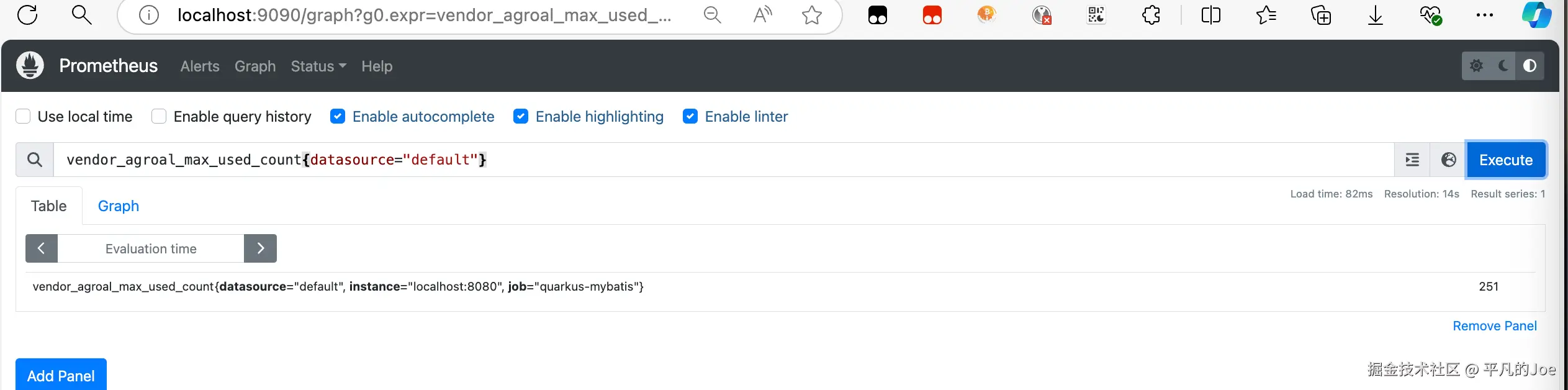Select browser-preferred theme contrast icon
The image size is (1568, 390).
click(x=1530, y=66)
